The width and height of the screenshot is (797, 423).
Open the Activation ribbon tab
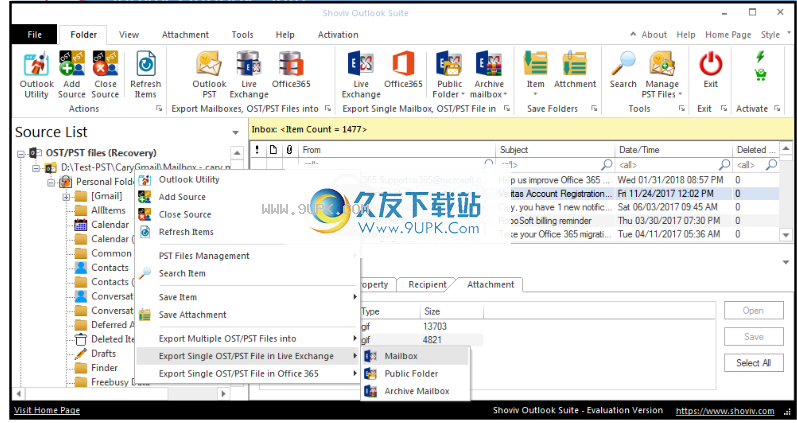click(338, 35)
